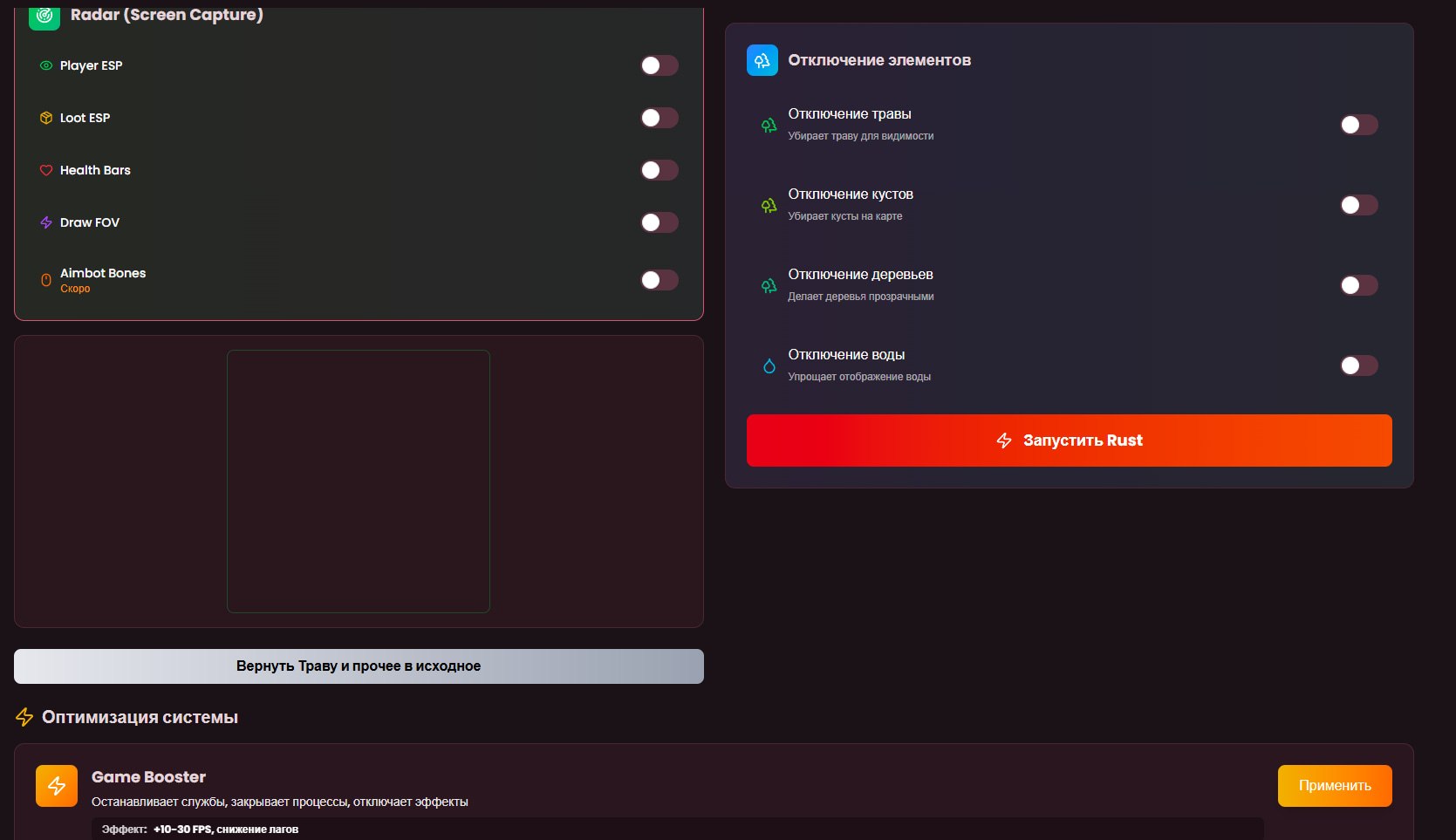Click the mouse icon beside Aimbot Bones
The image size is (1456, 840).
pyautogui.click(x=46, y=280)
